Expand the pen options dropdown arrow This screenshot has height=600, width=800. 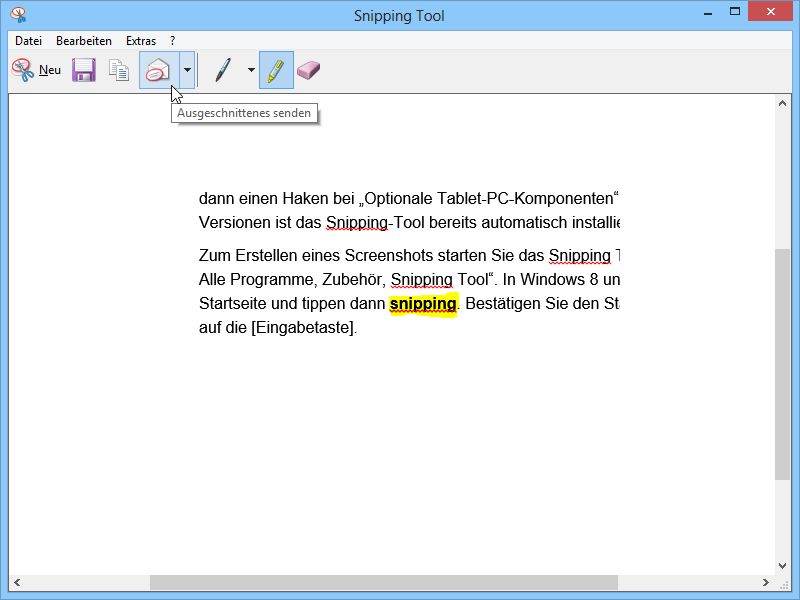251,70
